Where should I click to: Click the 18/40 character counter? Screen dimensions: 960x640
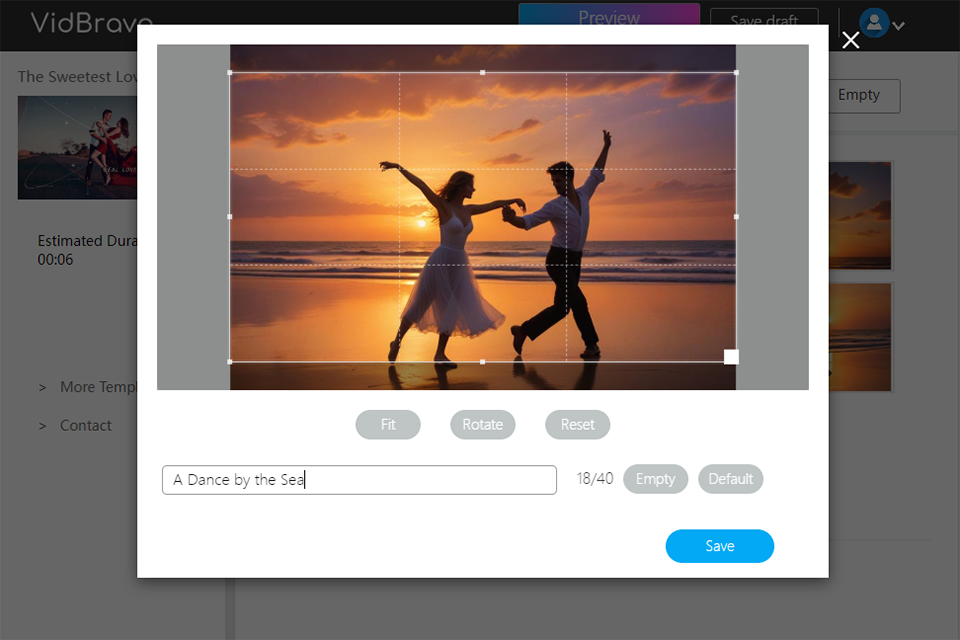pos(594,478)
